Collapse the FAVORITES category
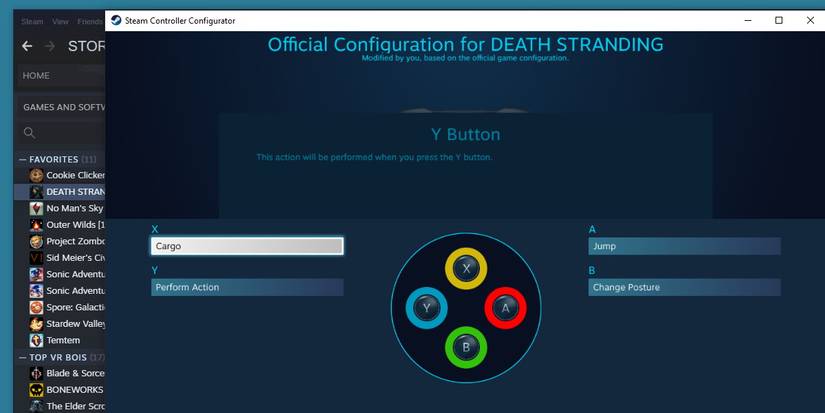This screenshot has width=825, height=413. click(x=23, y=159)
